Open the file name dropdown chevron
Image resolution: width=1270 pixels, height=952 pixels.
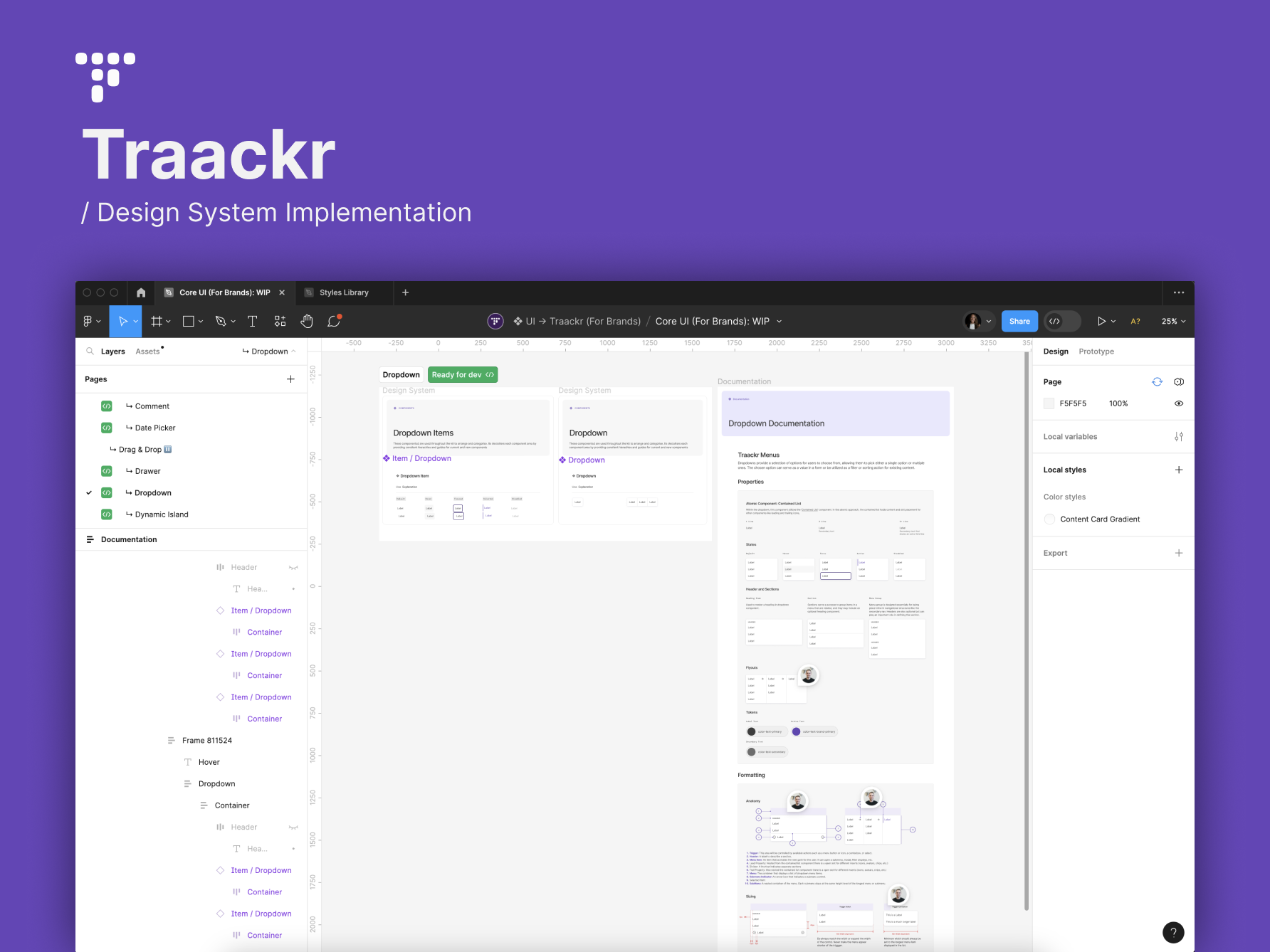click(x=779, y=322)
